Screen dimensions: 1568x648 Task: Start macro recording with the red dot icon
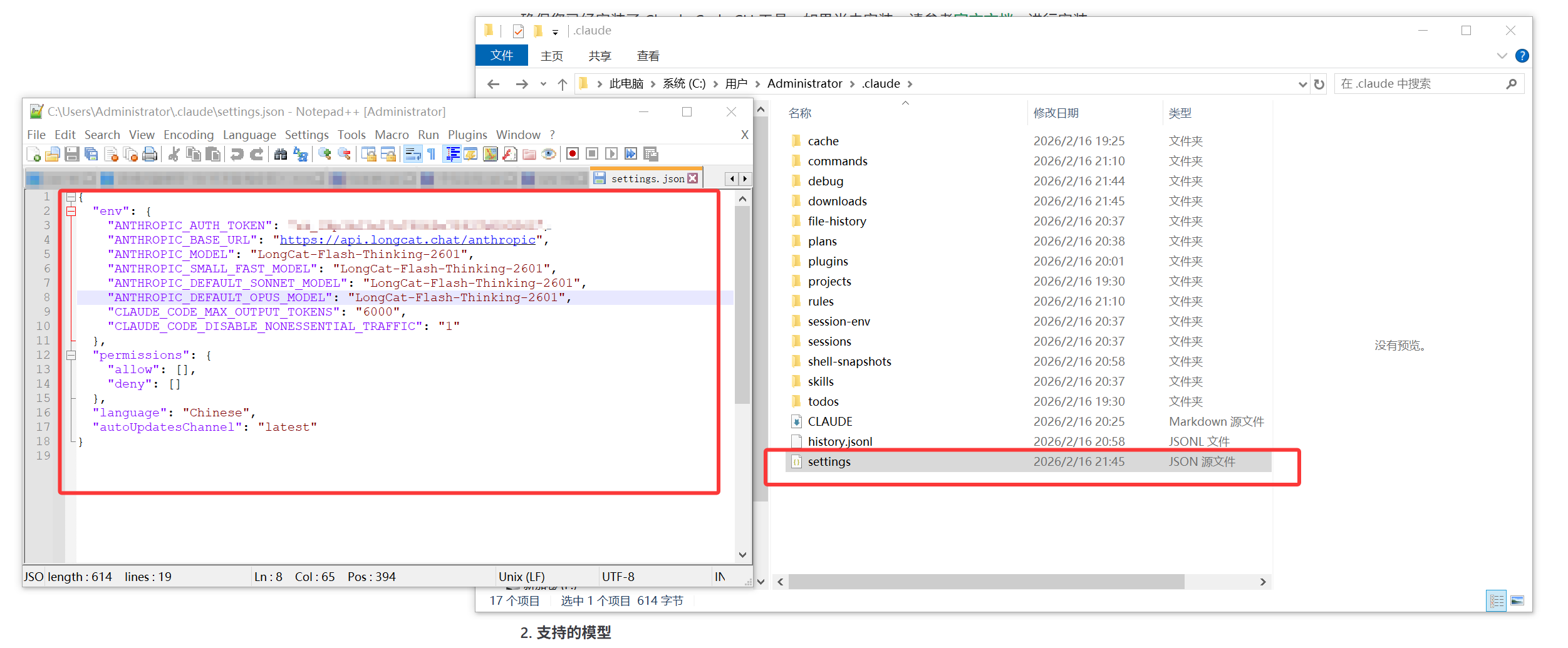point(572,154)
